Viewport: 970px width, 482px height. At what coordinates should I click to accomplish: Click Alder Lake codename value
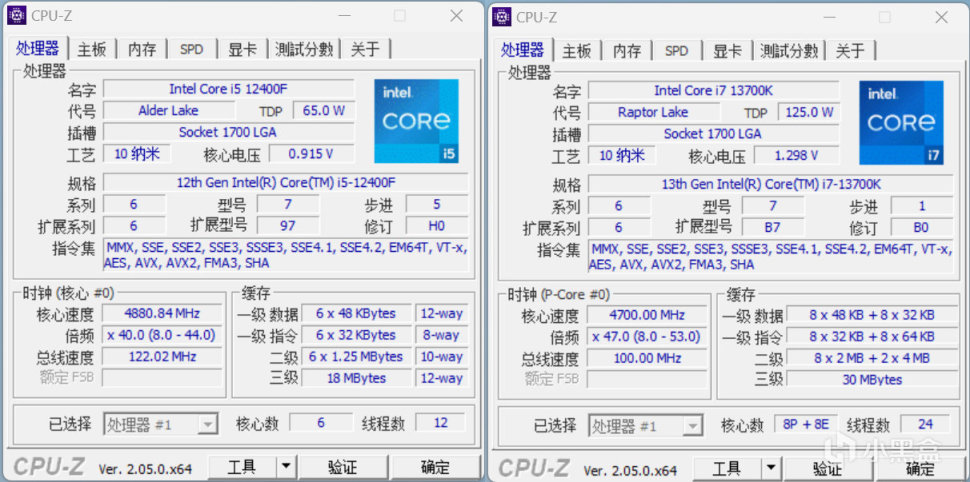pos(168,111)
